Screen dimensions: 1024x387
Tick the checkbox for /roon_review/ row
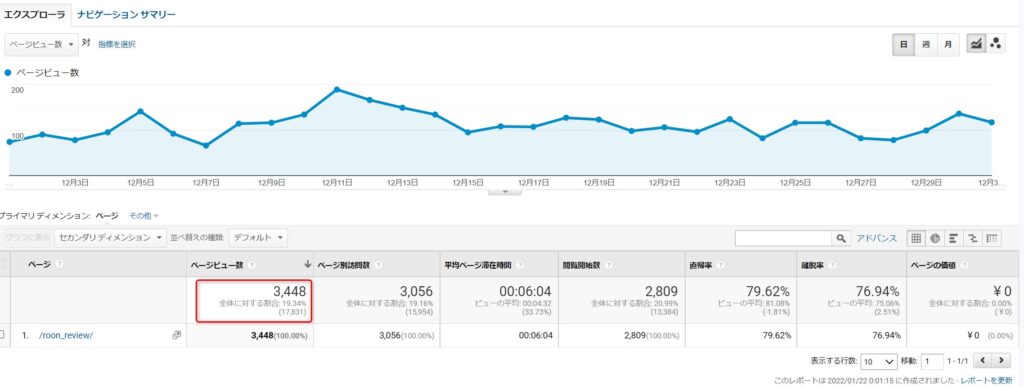point(2,335)
